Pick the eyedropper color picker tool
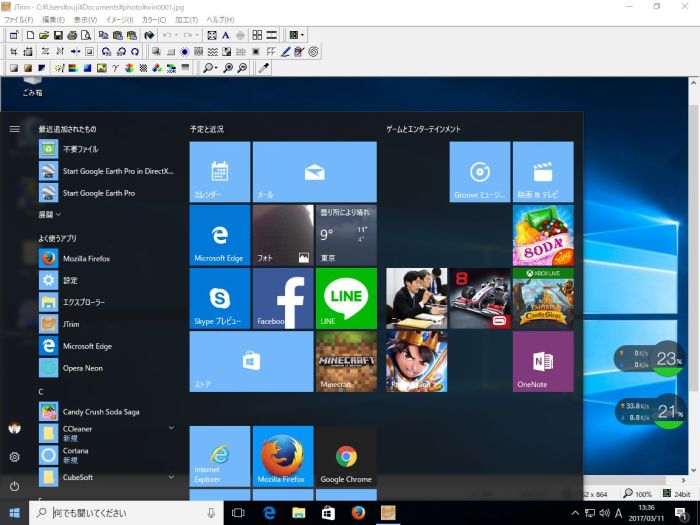This screenshot has height=525, width=700. pyautogui.click(x=264, y=68)
